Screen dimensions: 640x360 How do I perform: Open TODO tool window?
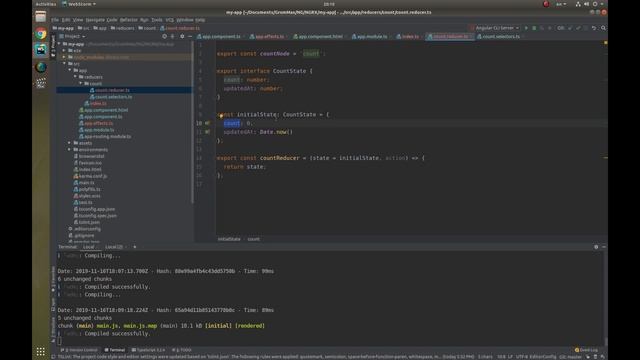coord(182,350)
